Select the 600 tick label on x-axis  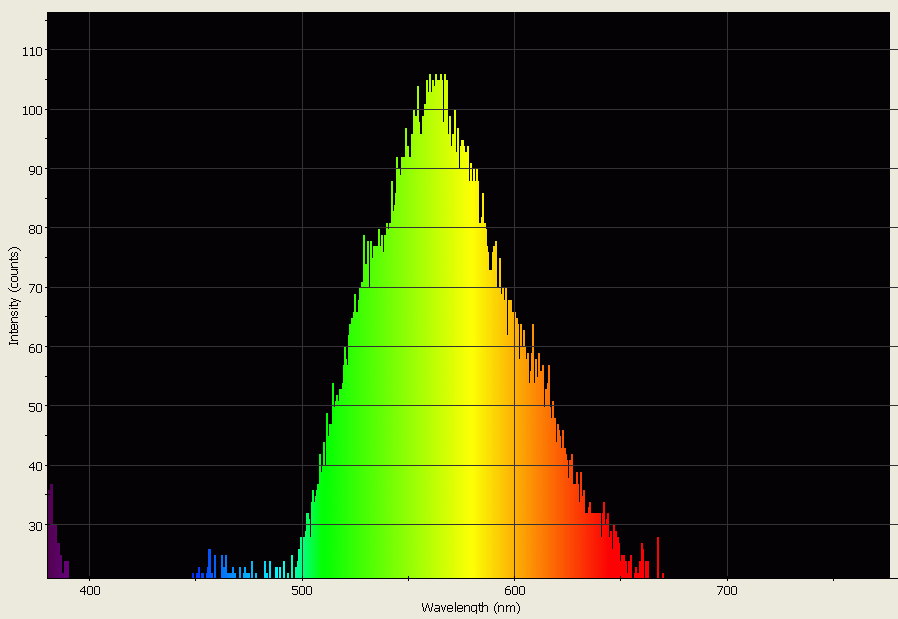click(x=513, y=591)
